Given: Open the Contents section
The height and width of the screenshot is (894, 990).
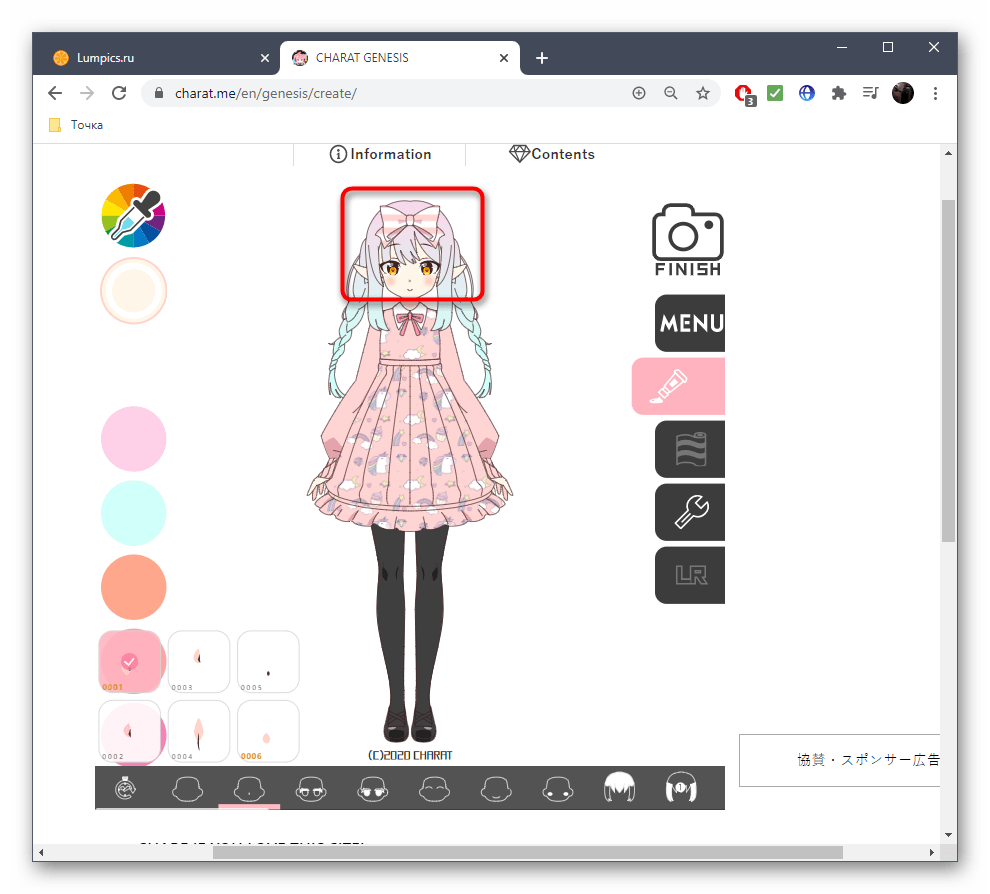Looking at the screenshot, I should coord(552,154).
